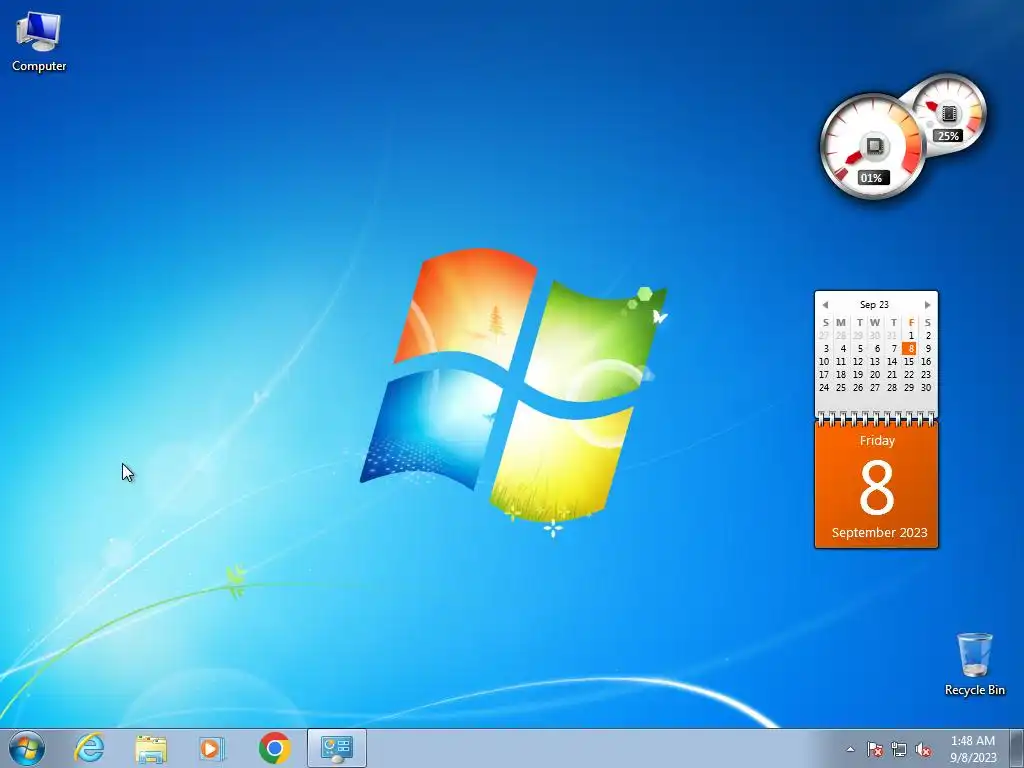Select the Computer desktop icon

(39, 41)
